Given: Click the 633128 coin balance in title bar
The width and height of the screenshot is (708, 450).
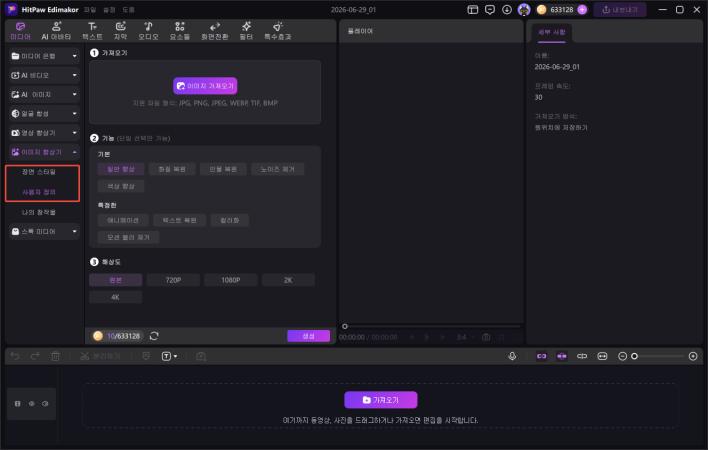Looking at the screenshot, I should (x=561, y=9).
